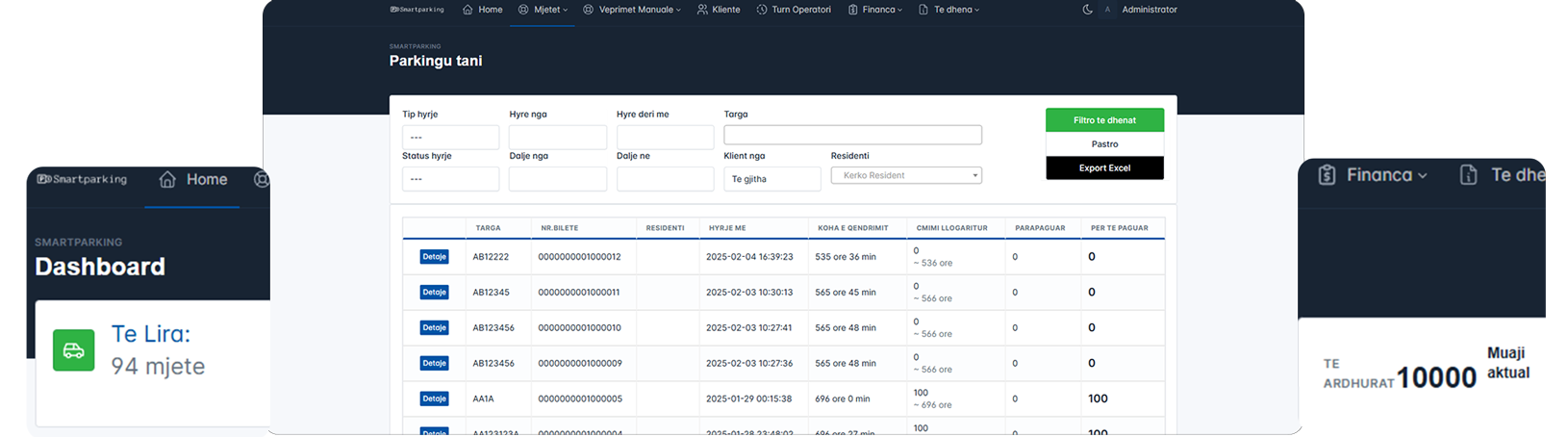Image resolution: width=1568 pixels, height=437 pixels.
Task: Click the large Financa clipboard icon
Action: click(1327, 175)
